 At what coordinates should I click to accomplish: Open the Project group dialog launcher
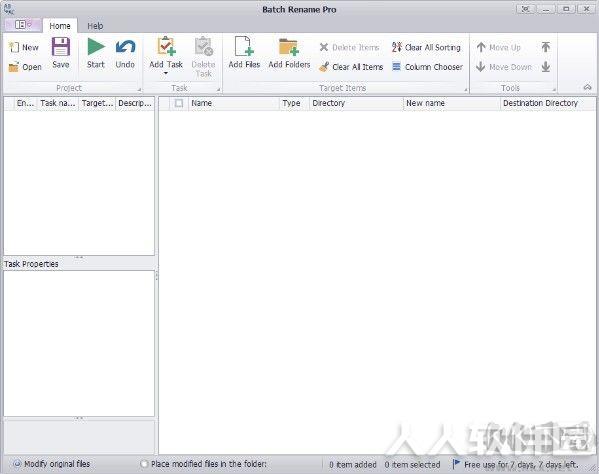pos(139,90)
